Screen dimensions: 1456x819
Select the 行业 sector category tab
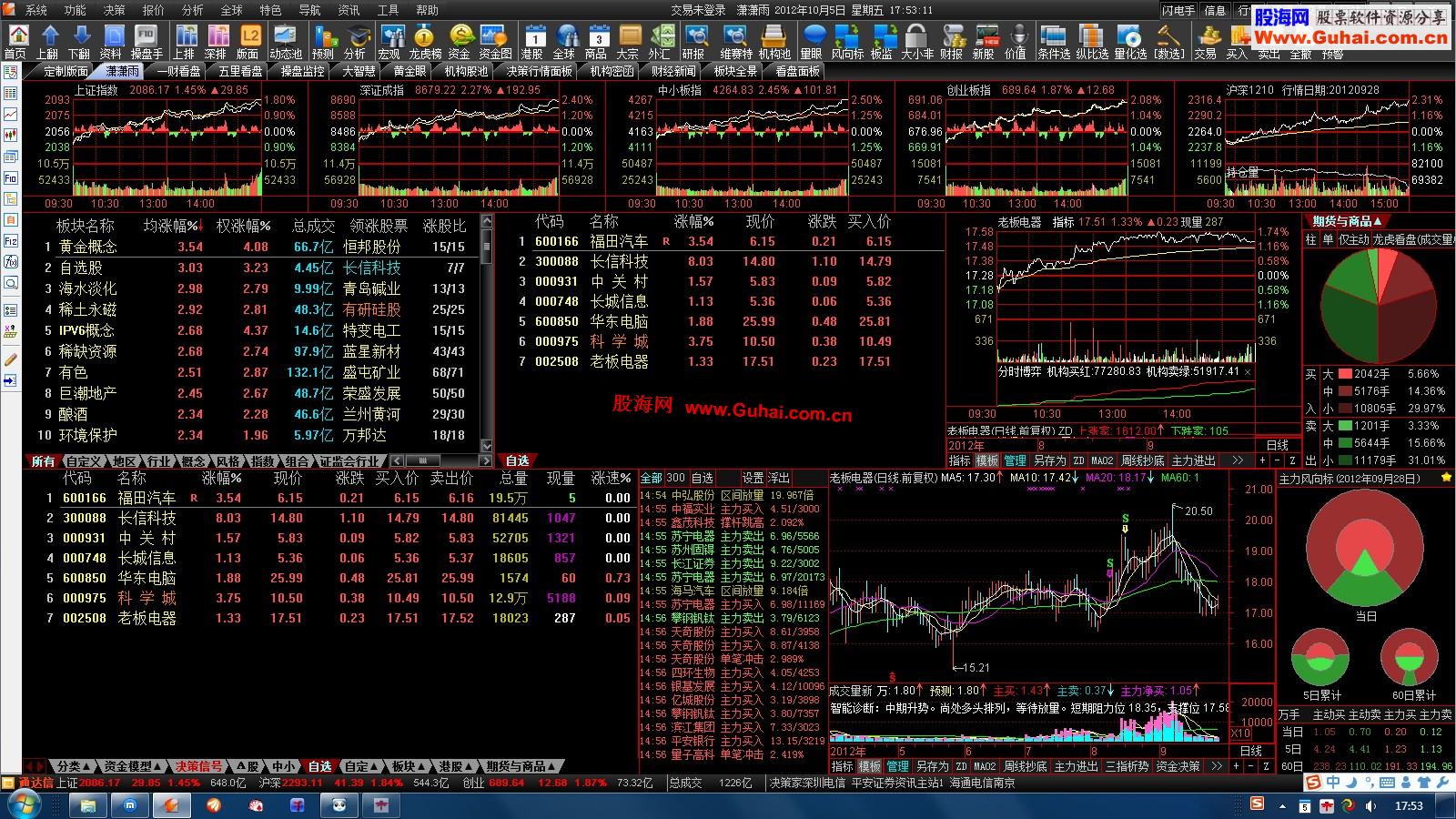(x=158, y=461)
